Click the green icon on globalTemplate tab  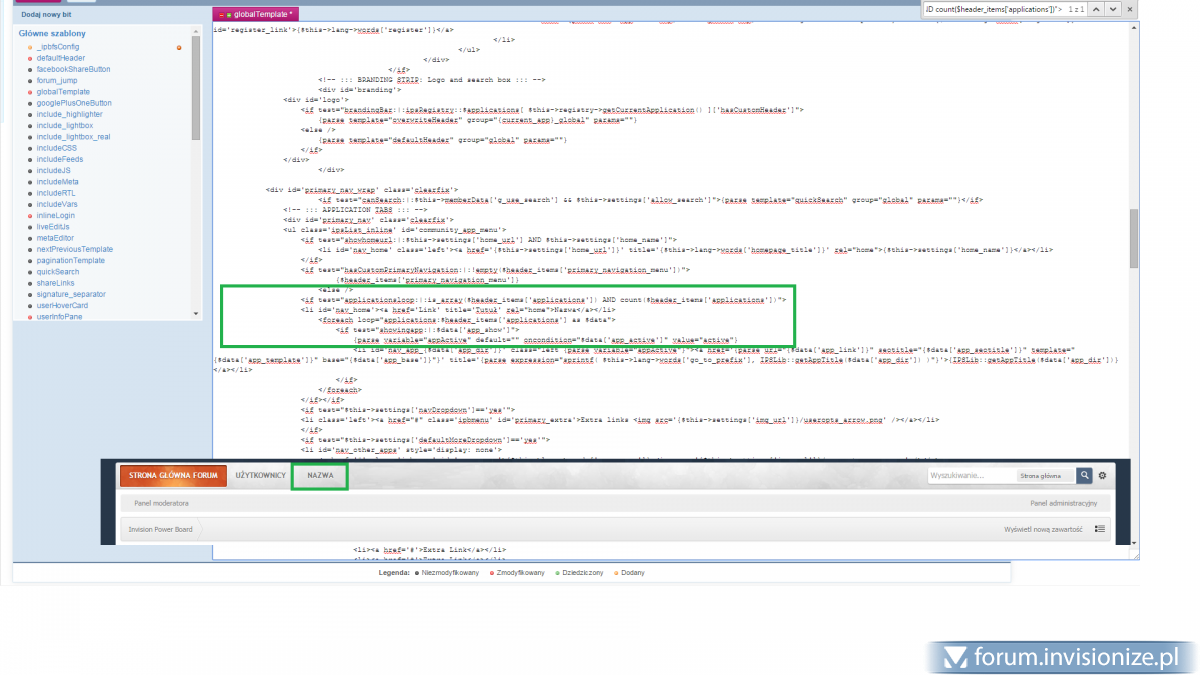[229, 15]
